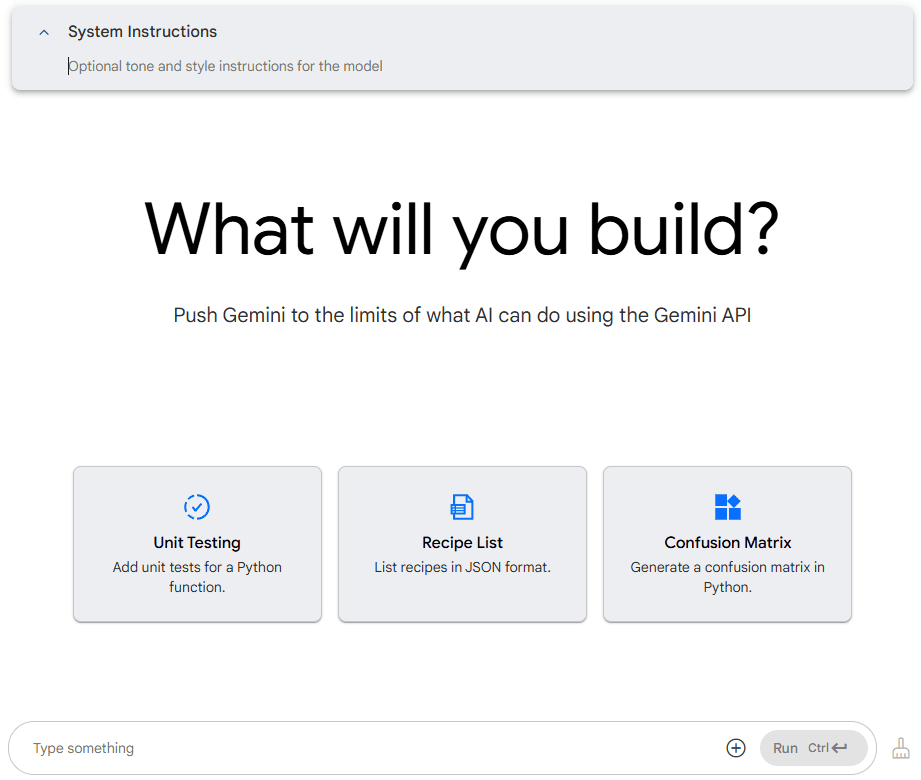Click the 'Push Gemini to the limits' subtitle
Screen dimensions: 921x780
462,315
